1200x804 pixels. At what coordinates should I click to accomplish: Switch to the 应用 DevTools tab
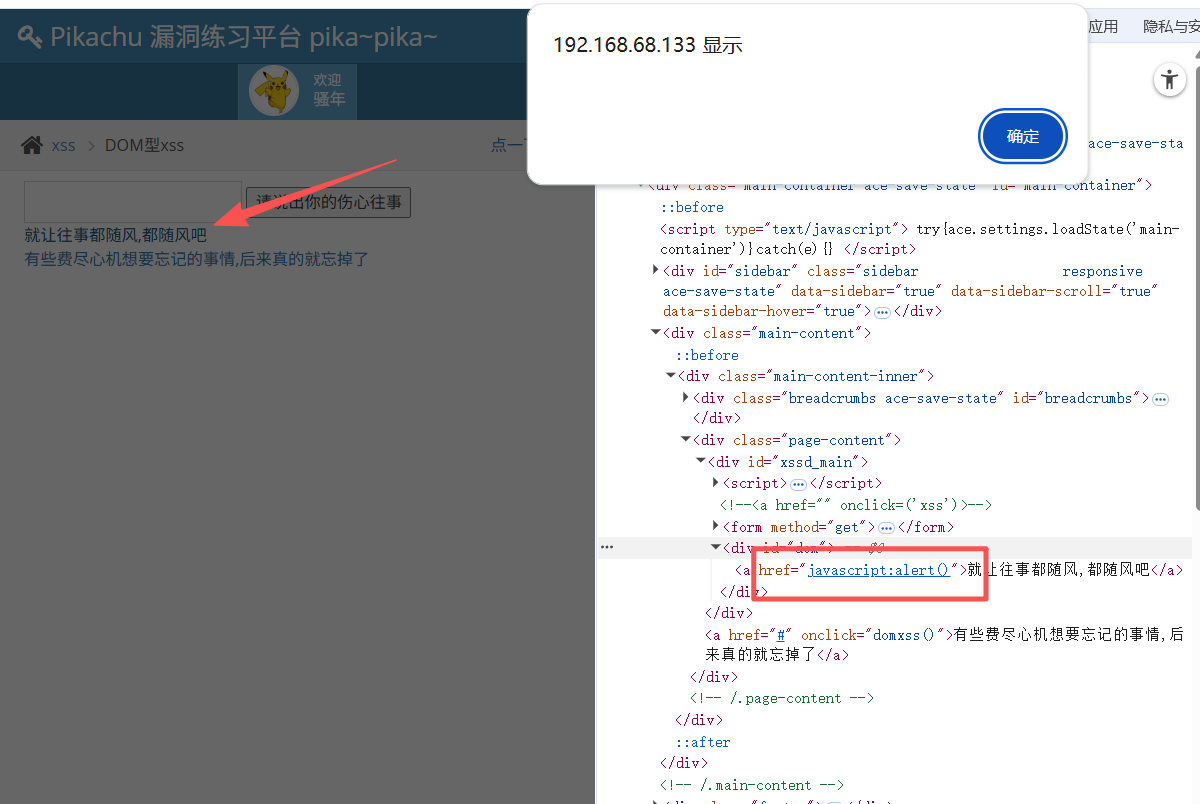(1103, 27)
